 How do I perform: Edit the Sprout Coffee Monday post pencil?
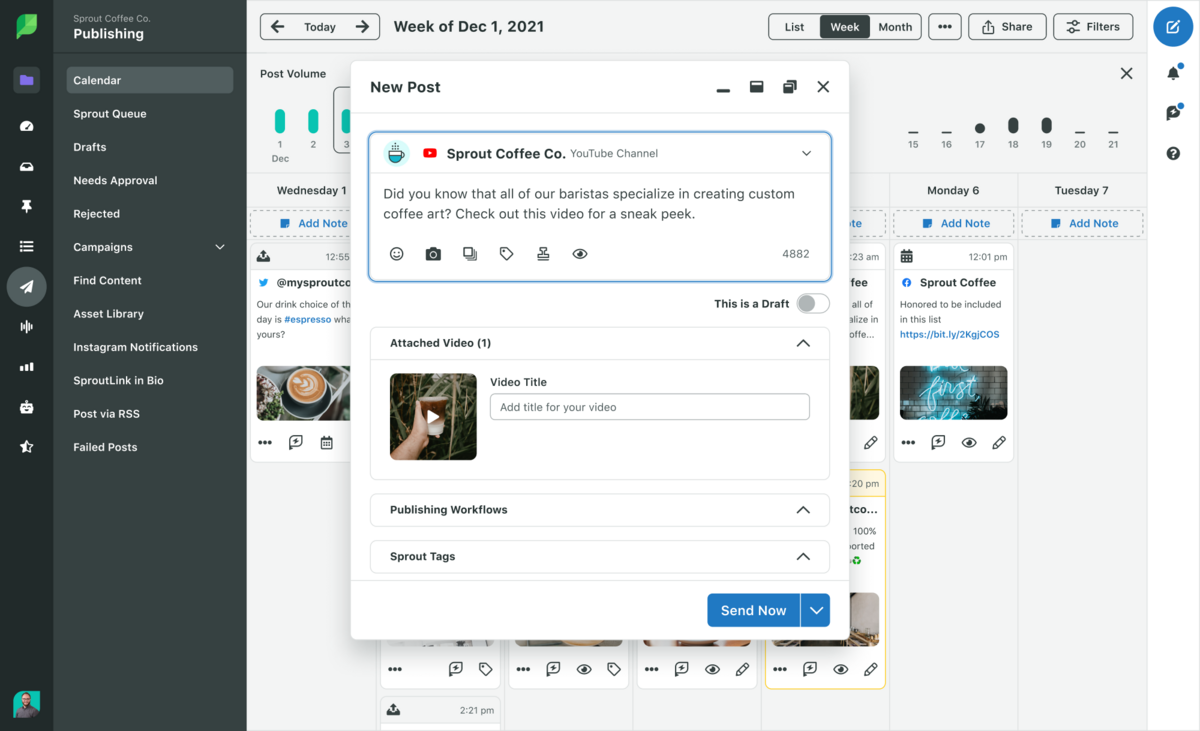999,442
